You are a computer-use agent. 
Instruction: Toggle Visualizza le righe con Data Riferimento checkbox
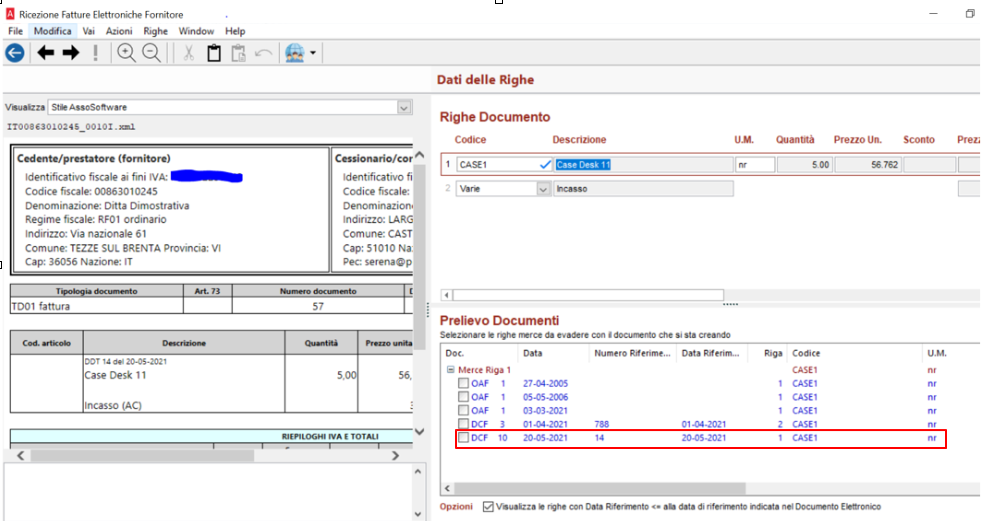pos(488,507)
